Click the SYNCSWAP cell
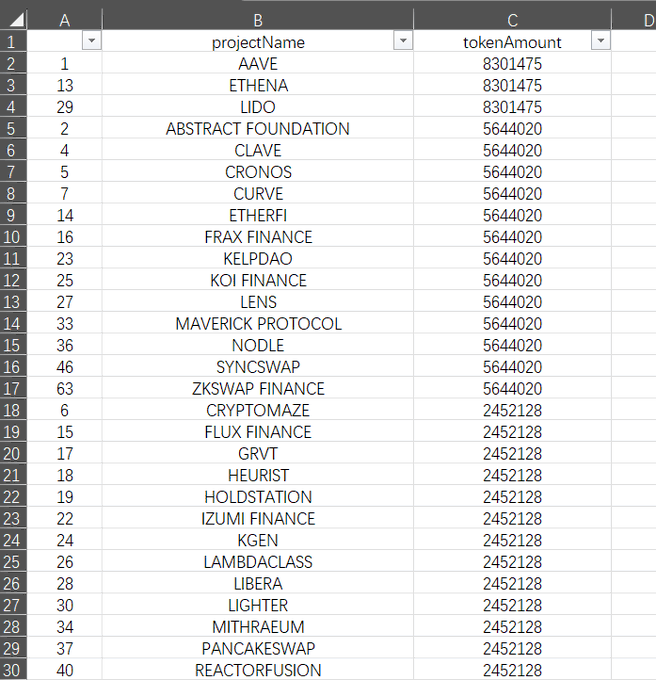656x680 pixels. pos(258,367)
